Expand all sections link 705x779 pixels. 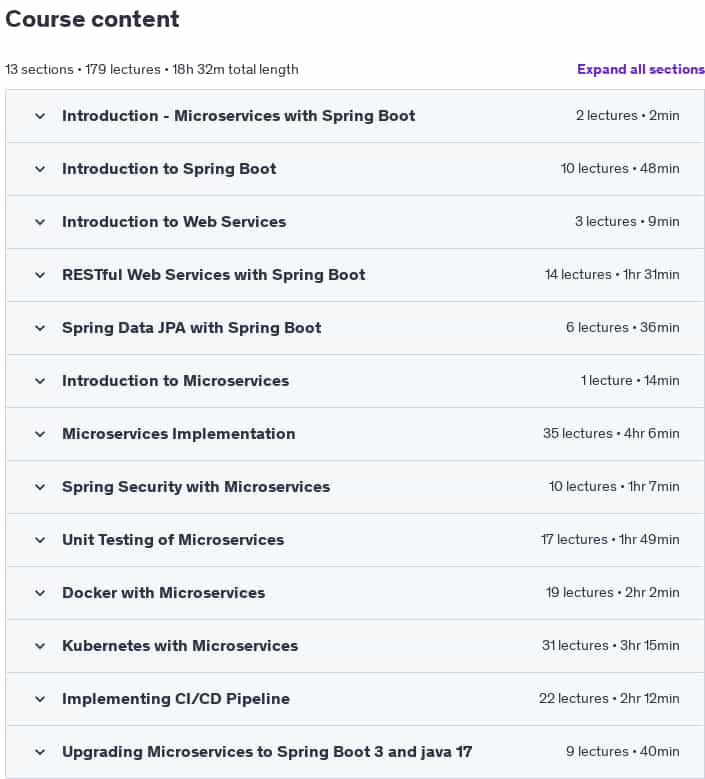(x=640, y=69)
